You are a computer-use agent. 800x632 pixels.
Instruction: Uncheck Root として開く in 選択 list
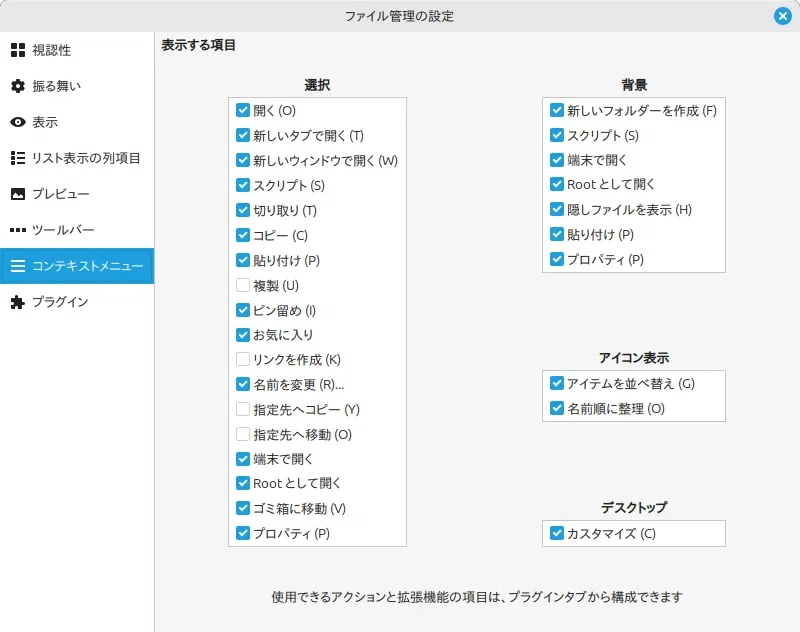point(243,483)
